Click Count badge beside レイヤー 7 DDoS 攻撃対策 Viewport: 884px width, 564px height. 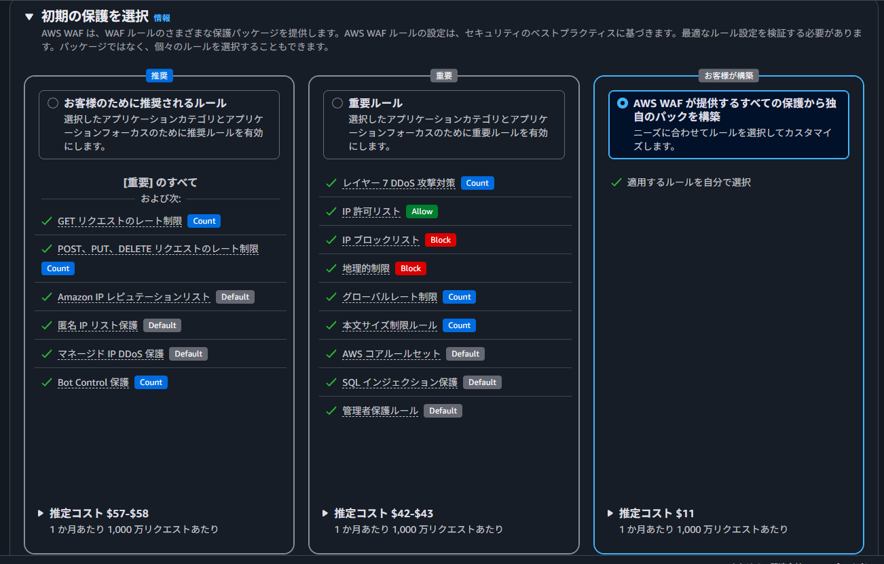(x=478, y=183)
